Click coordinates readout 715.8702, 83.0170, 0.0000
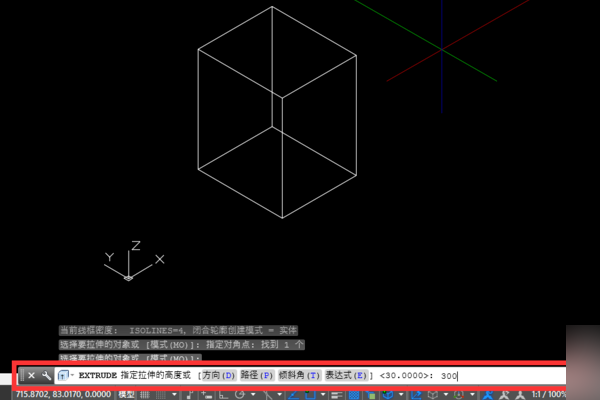This screenshot has height=400, width=600. (x=63, y=394)
